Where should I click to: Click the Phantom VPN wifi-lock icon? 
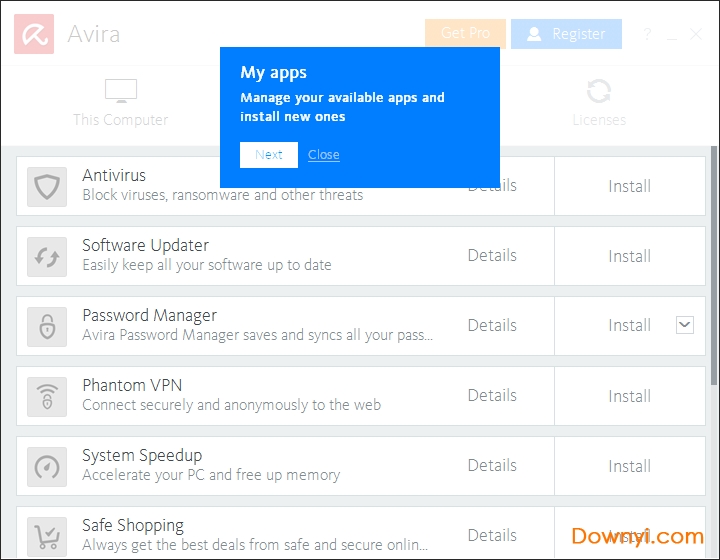pyautogui.click(x=47, y=397)
